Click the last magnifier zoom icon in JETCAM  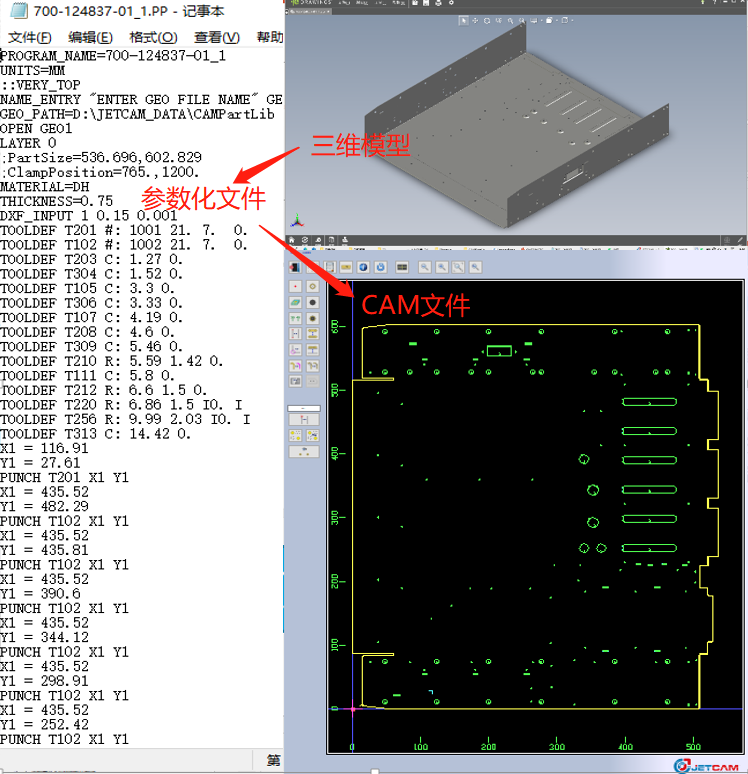click(475, 267)
